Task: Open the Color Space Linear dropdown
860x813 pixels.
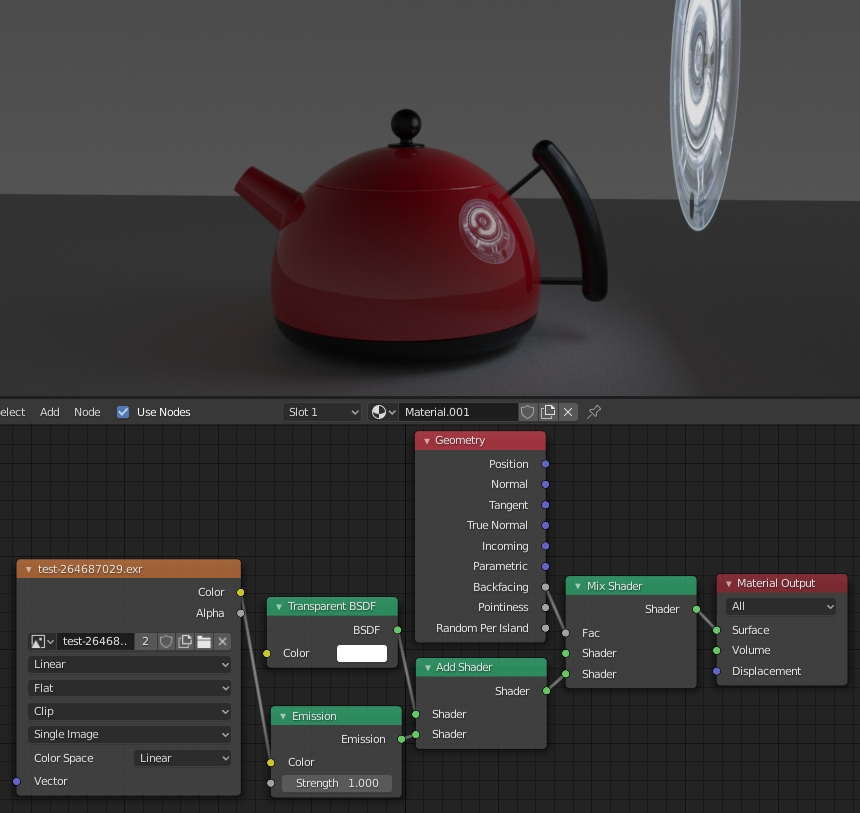Action: (x=182, y=758)
